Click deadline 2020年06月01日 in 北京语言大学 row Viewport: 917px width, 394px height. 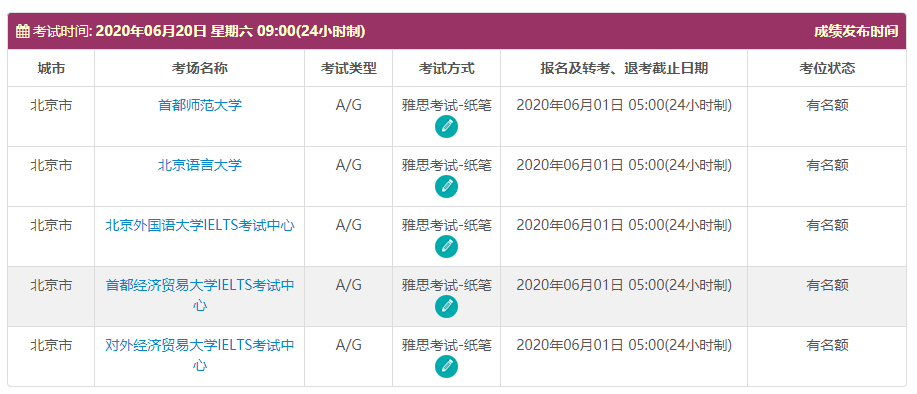[x=624, y=165]
